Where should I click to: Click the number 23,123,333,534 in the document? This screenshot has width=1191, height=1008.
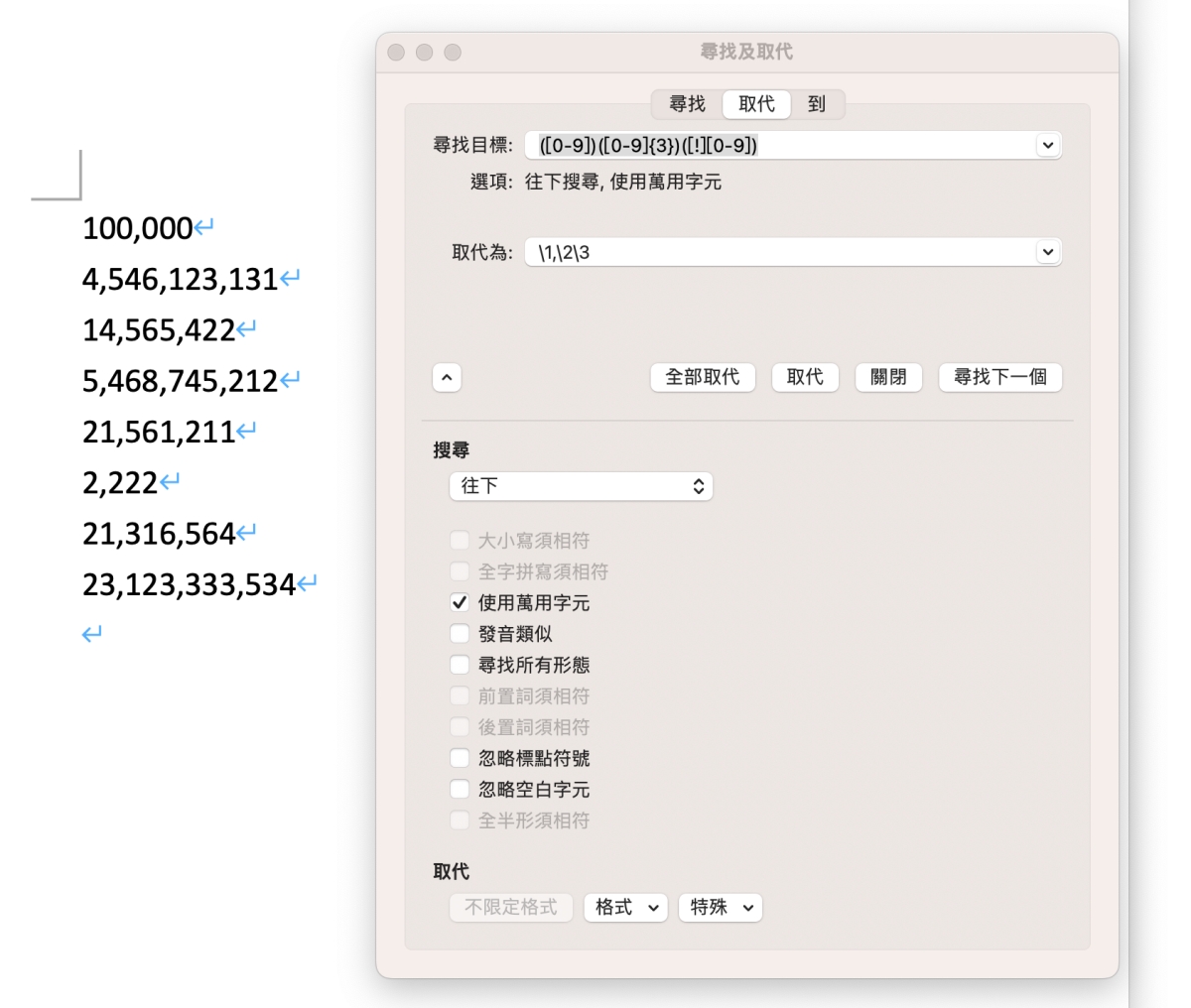tap(189, 584)
